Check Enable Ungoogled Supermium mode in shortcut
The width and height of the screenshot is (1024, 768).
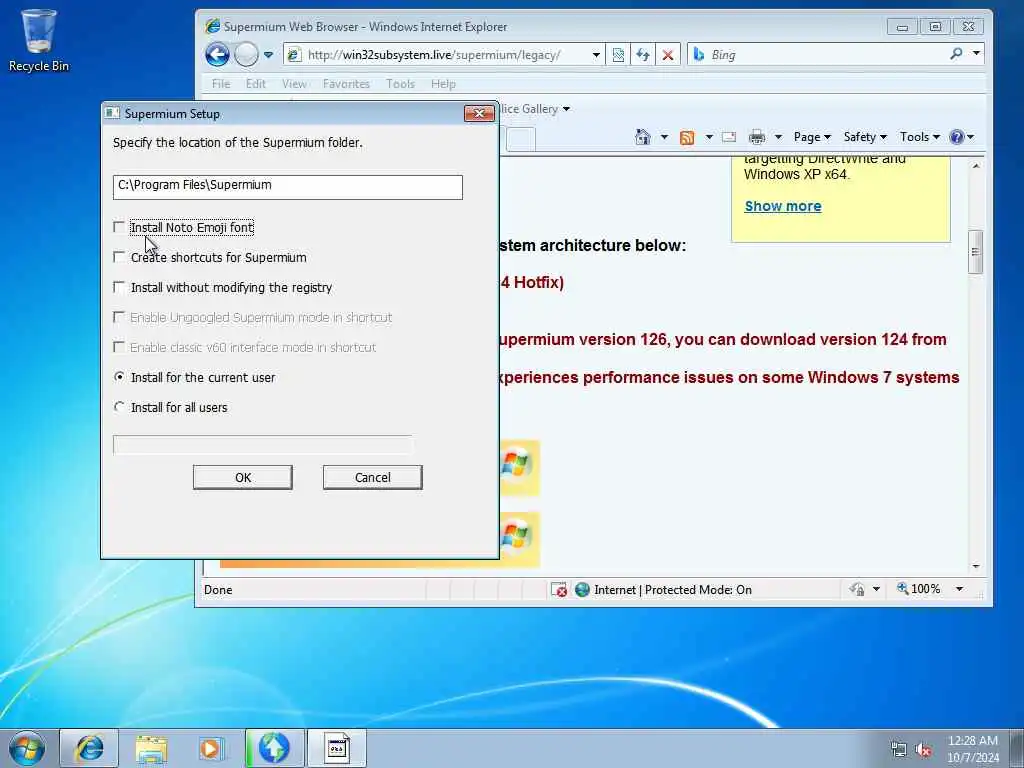point(119,317)
